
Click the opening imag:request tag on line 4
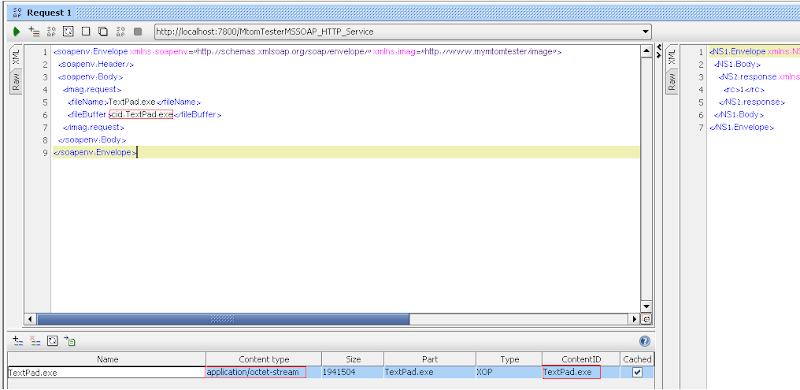pos(92,90)
